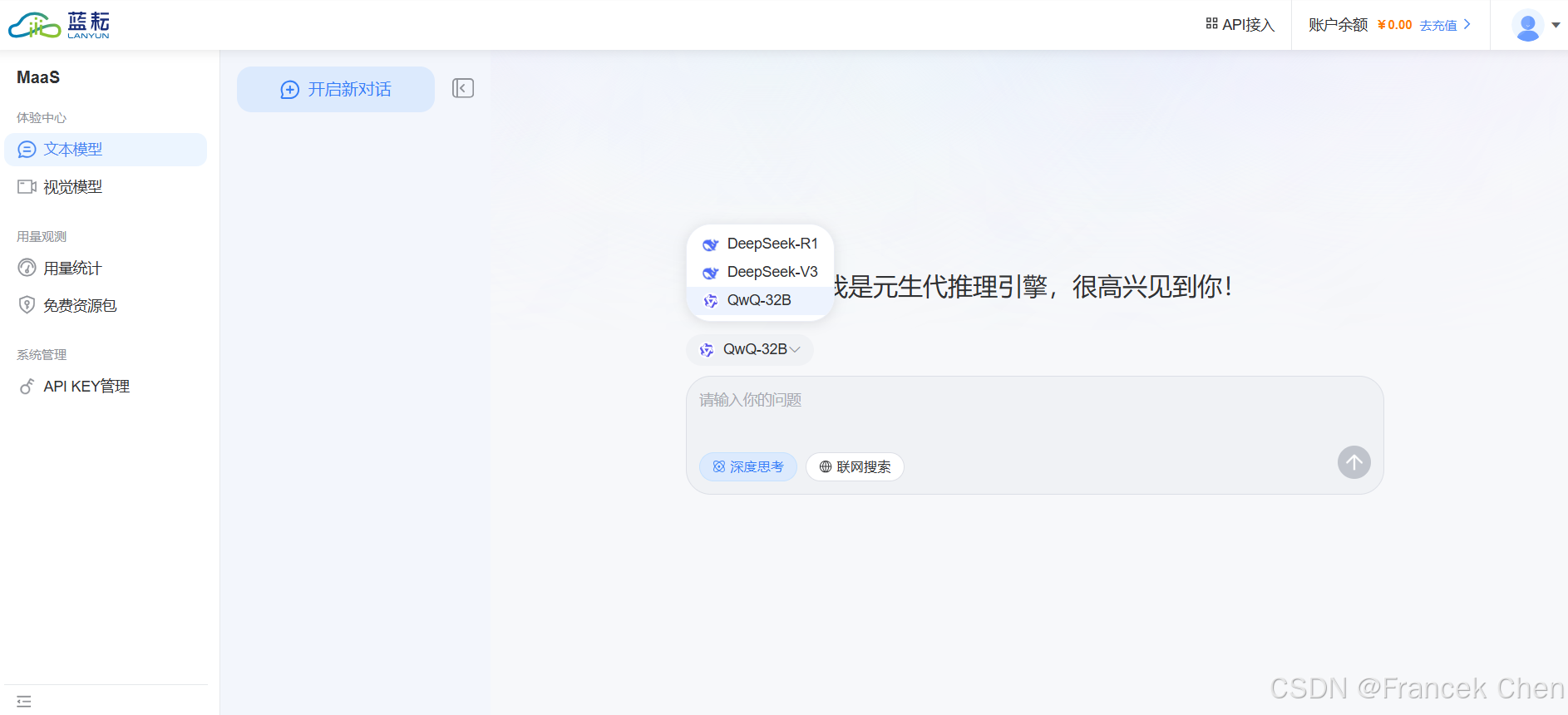Select QwQ-32B in the dropdown list
This screenshot has width=1568, height=715.
click(x=760, y=300)
